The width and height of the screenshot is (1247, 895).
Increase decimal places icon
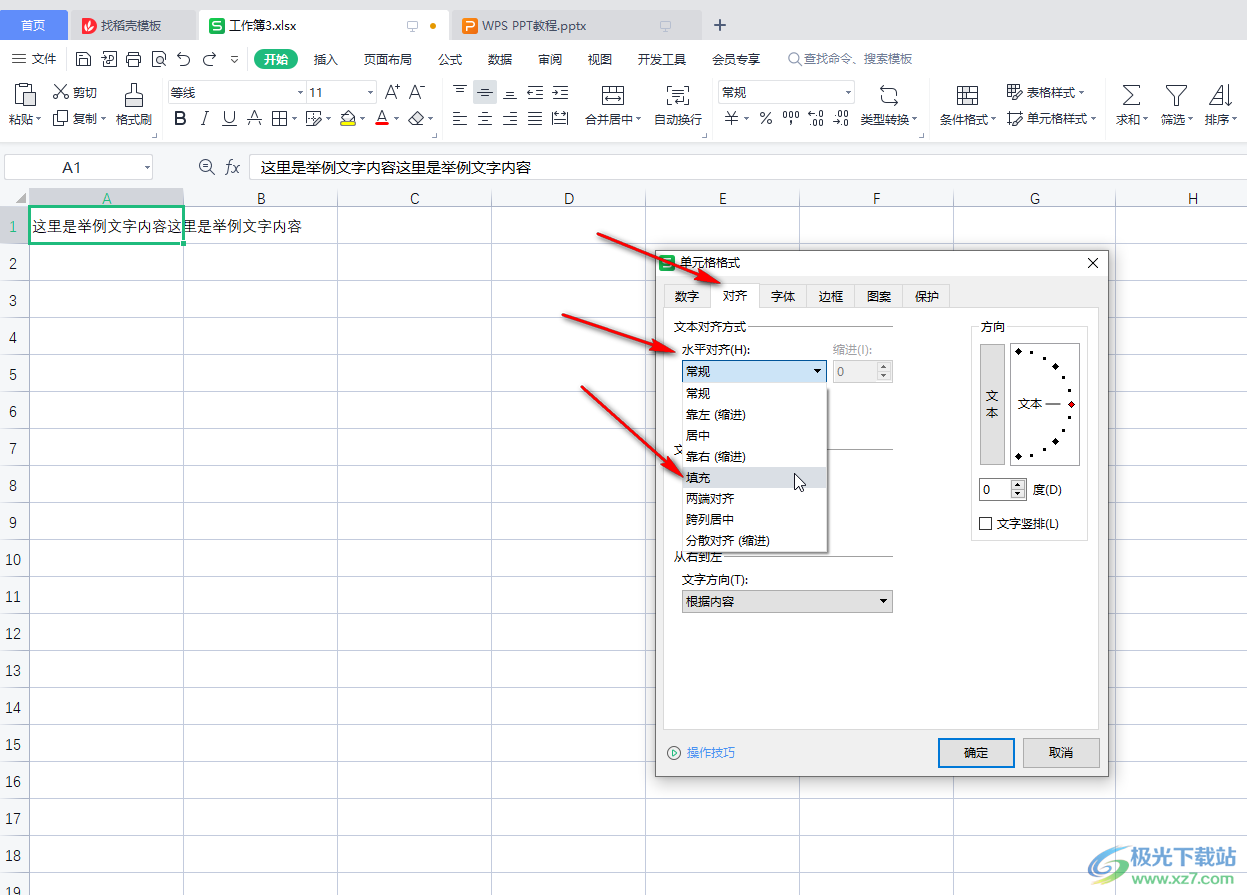pos(815,119)
